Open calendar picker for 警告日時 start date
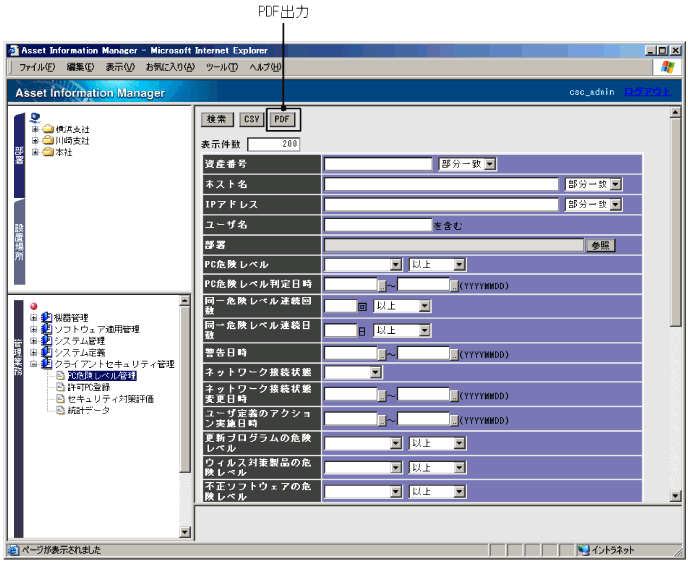The image size is (688, 585). [382, 355]
